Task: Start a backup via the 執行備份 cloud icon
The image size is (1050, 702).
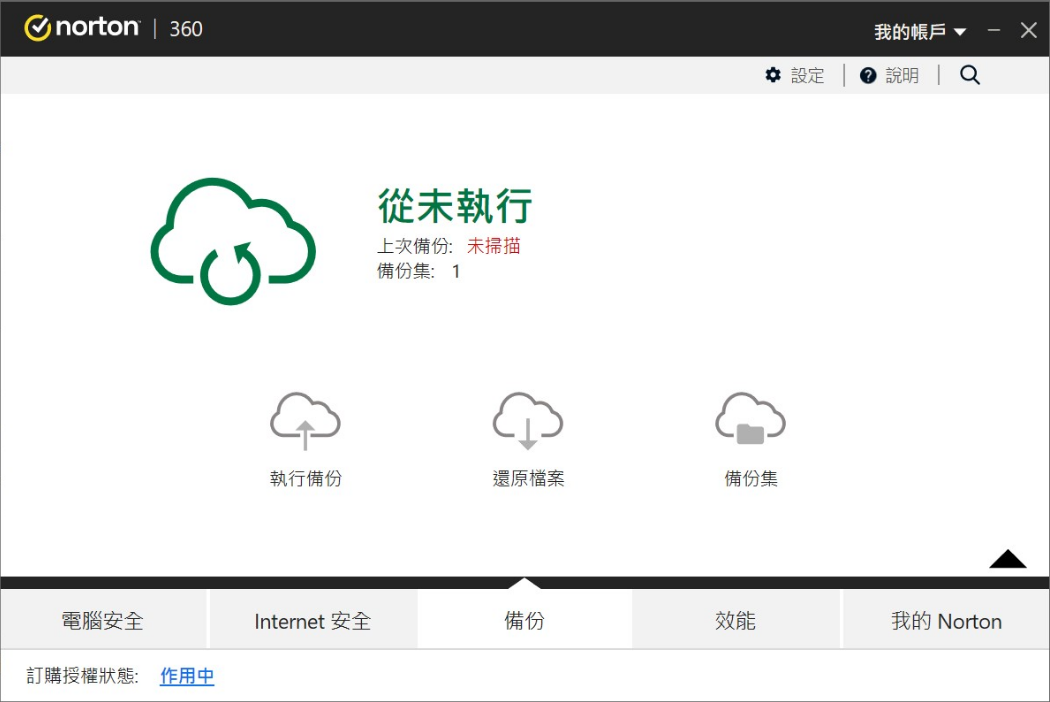Action: (x=305, y=421)
